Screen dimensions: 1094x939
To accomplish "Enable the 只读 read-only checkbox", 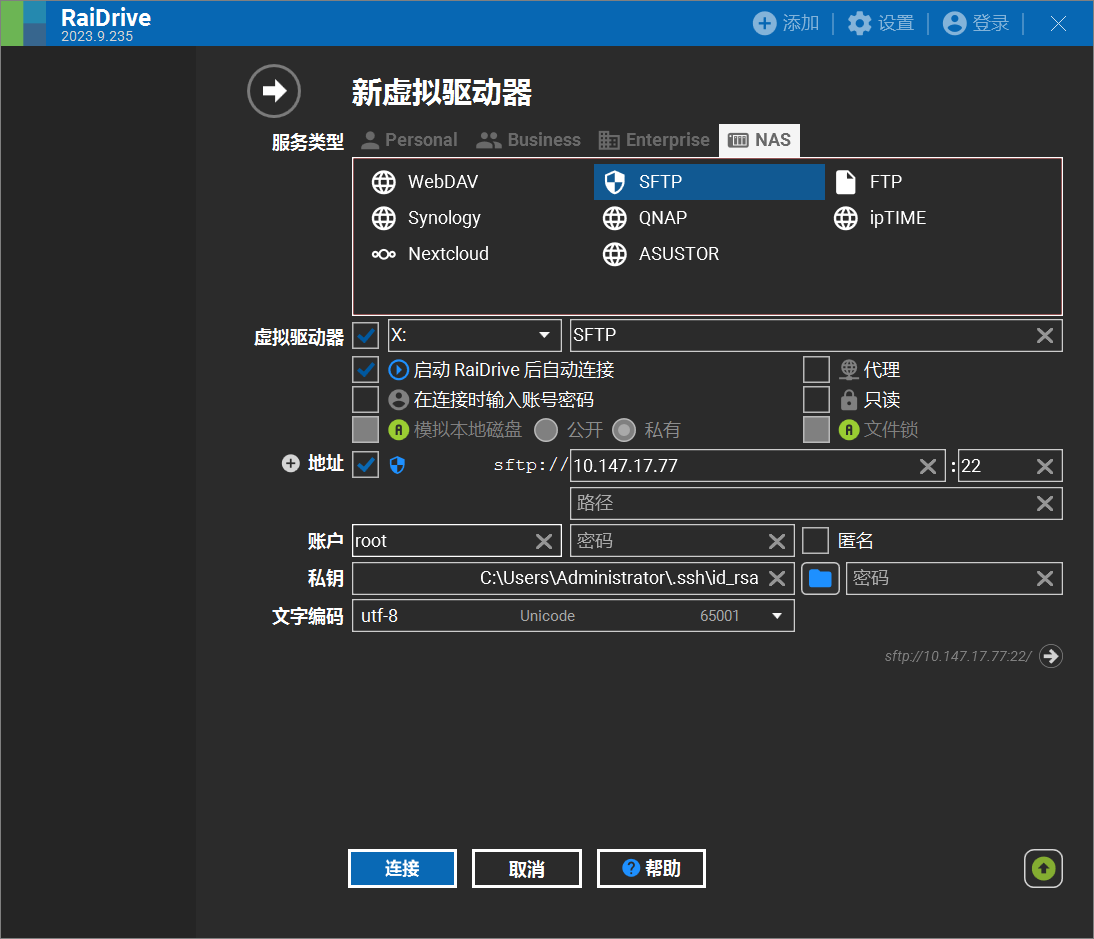I will pos(816,400).
